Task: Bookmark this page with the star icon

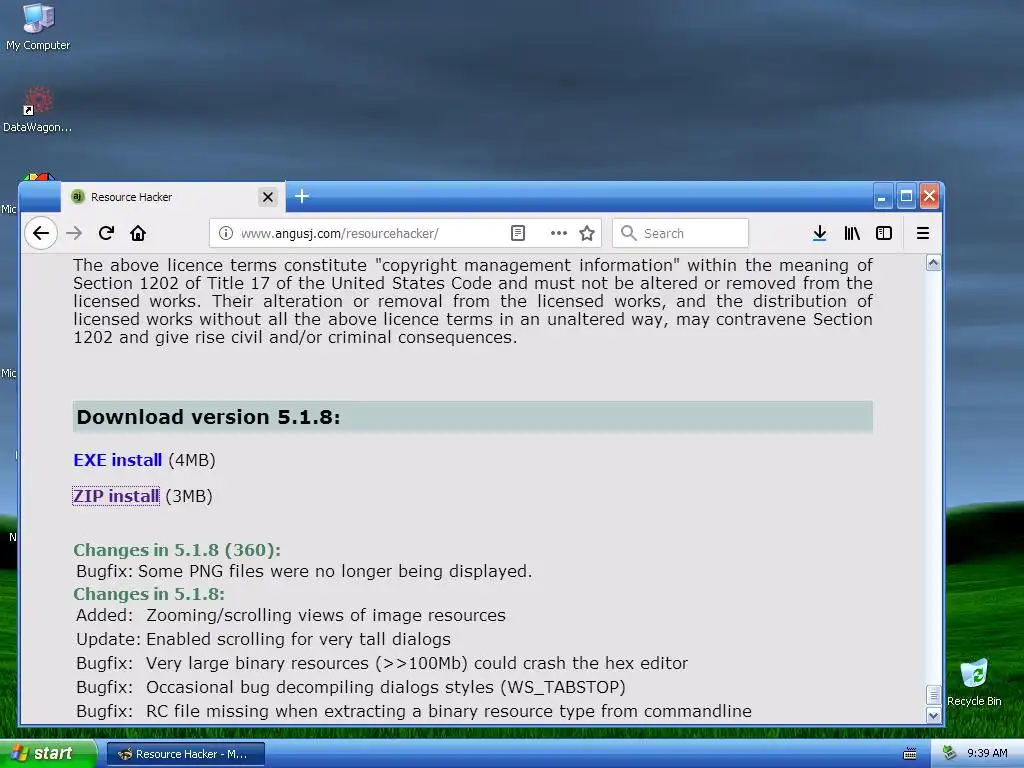Action: 587,233
